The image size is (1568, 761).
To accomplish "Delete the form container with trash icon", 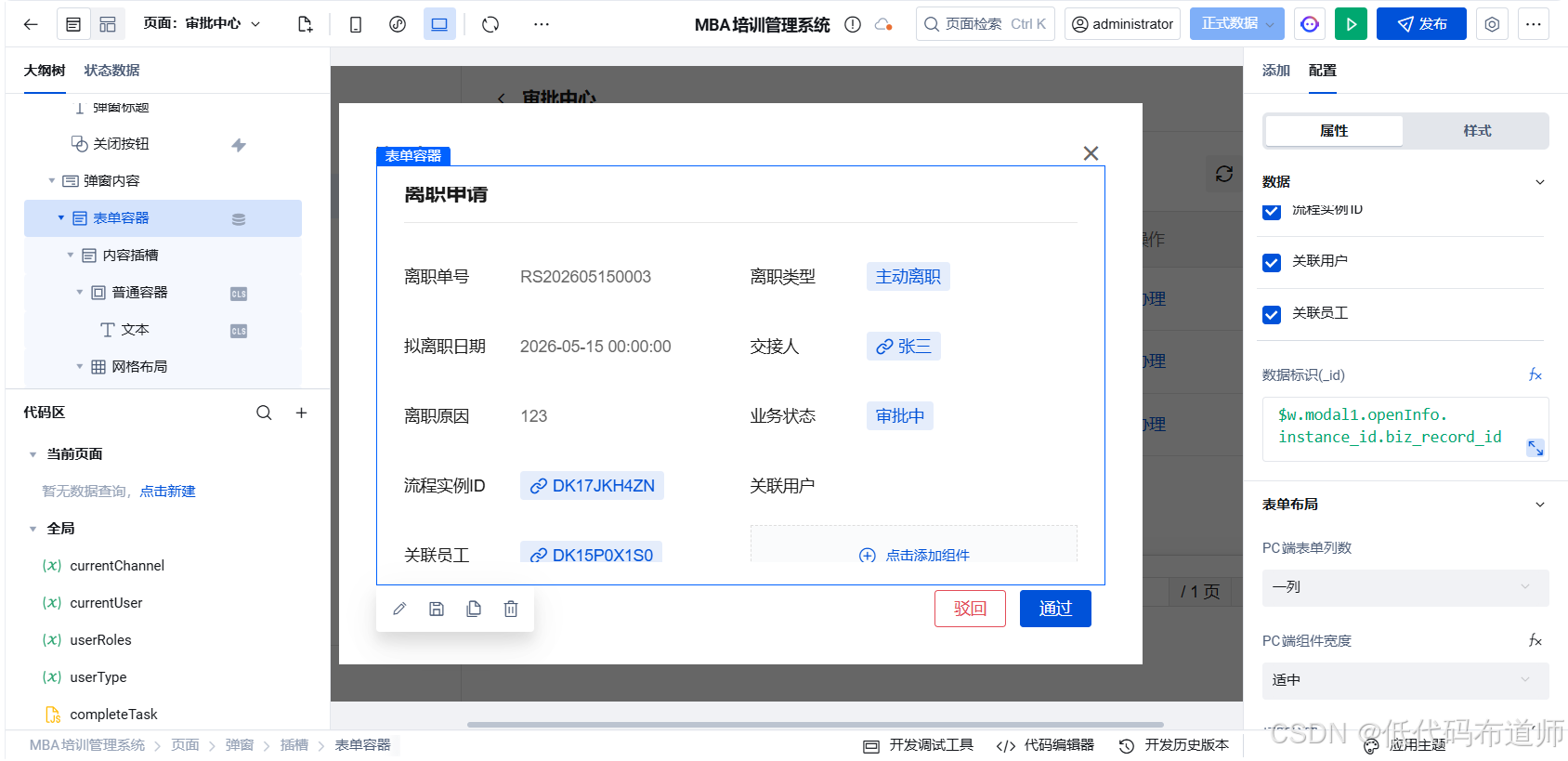I will pyautogui.click(x=511, y=609).
